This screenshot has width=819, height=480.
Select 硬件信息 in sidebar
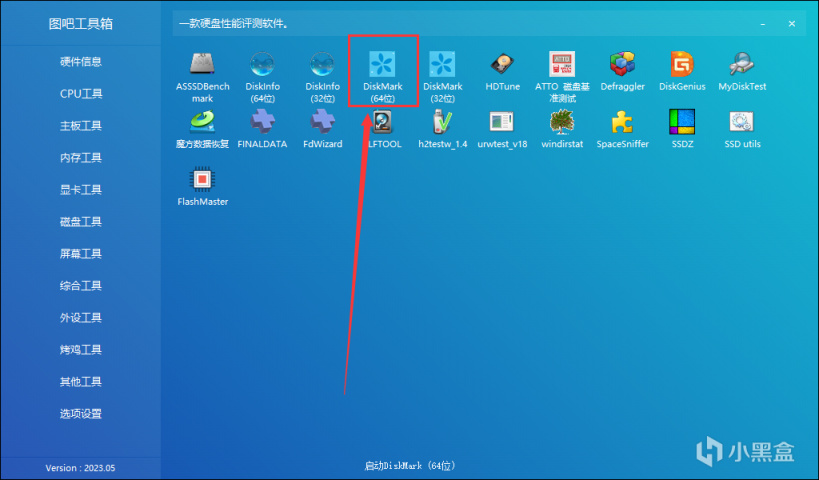[80, 62]
